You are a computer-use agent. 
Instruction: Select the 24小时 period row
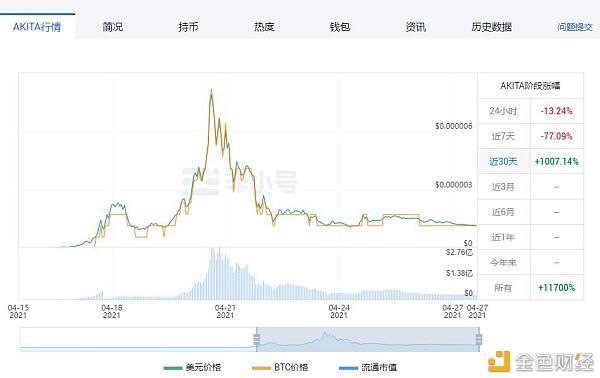530,111
